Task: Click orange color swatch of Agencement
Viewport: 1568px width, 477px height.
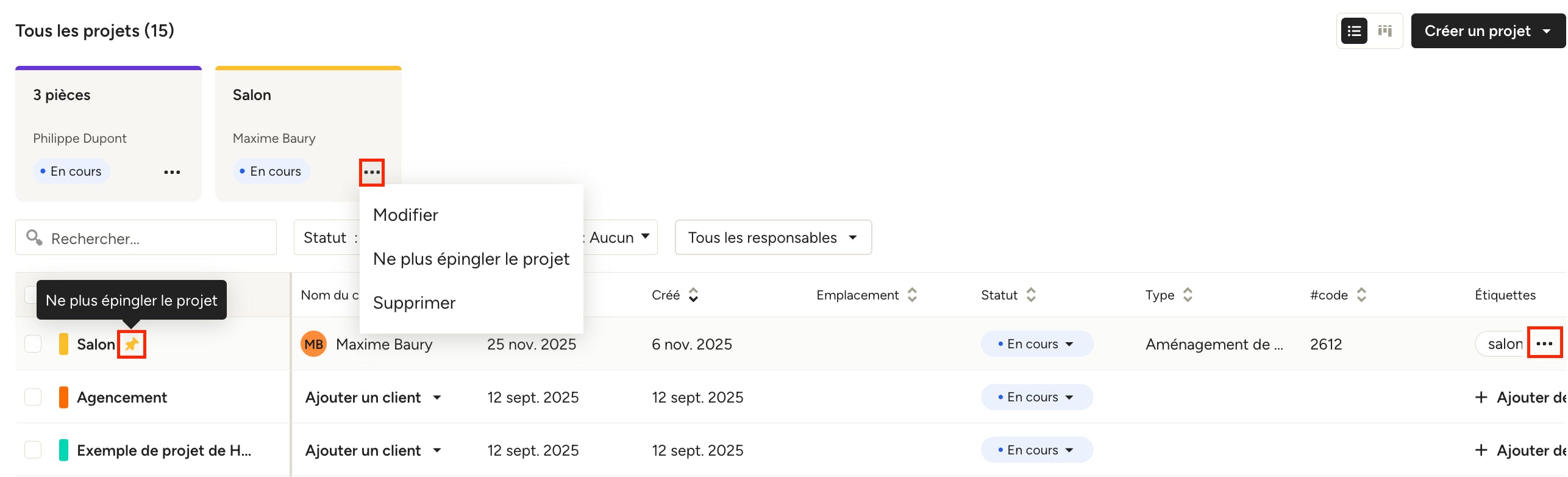Action: click(63, 397)
